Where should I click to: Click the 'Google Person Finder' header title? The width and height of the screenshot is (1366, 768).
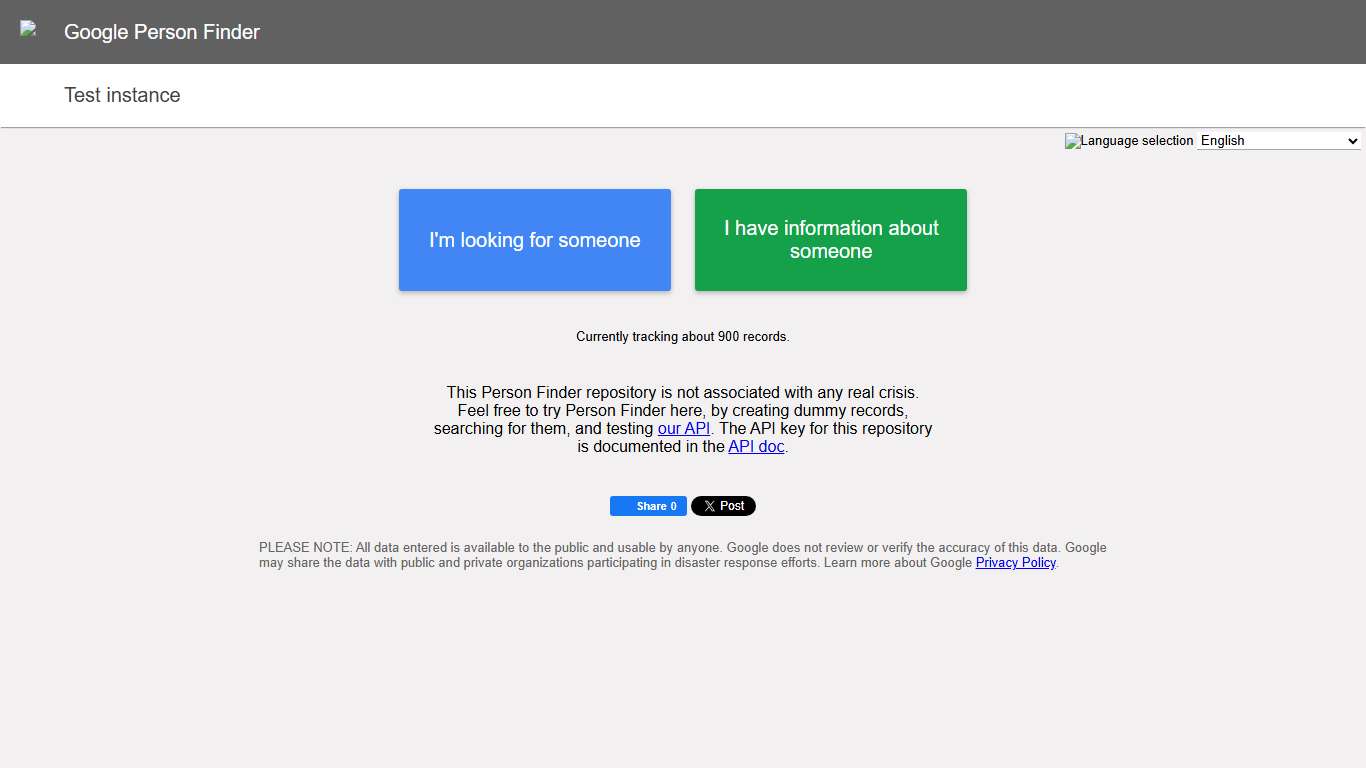click(x=161, y=31)
